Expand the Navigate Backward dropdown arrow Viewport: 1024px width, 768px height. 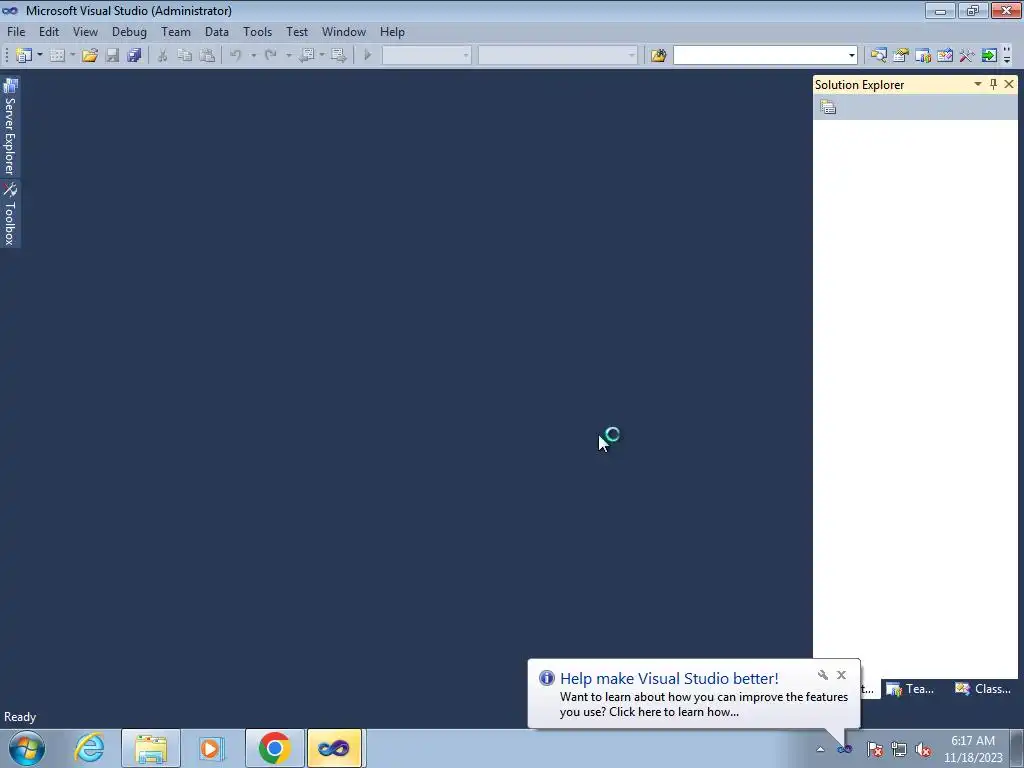pyautogui.click(x=322, y=56)
